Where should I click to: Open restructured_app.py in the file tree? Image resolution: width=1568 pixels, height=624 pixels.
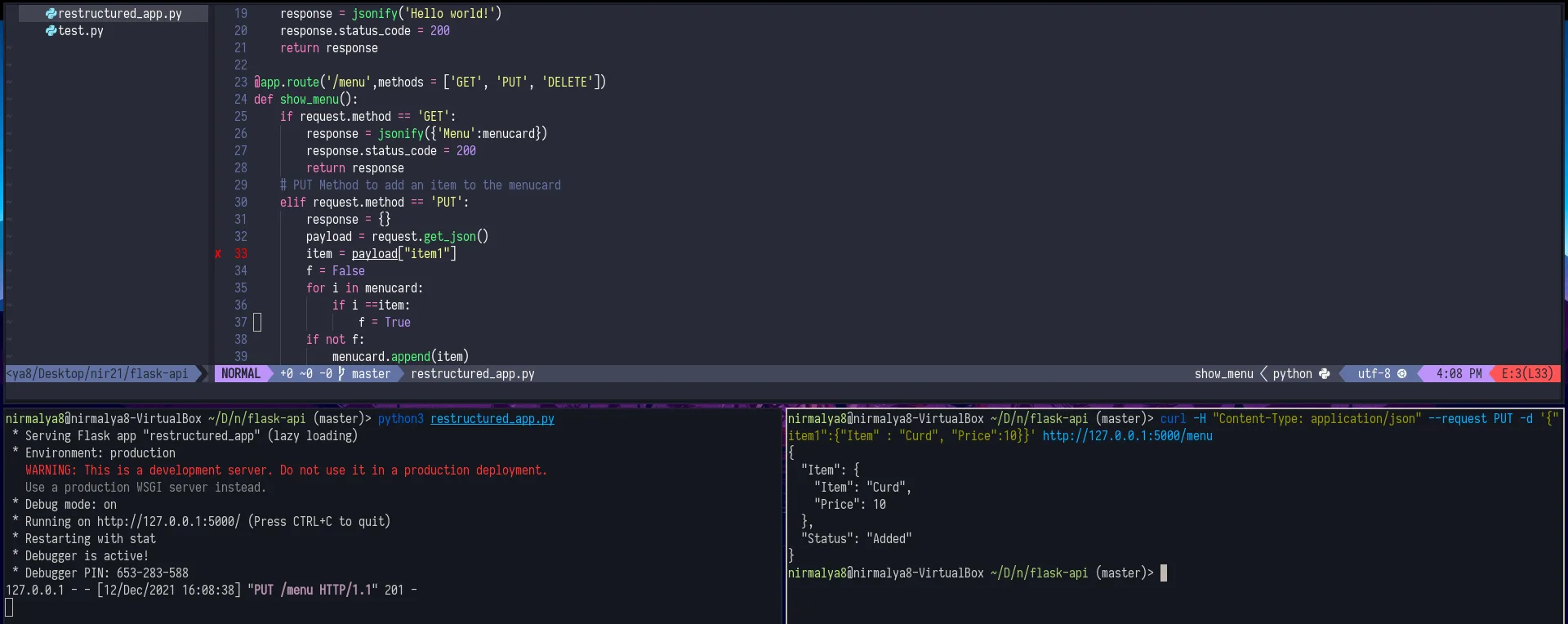(x=119, y=14)
